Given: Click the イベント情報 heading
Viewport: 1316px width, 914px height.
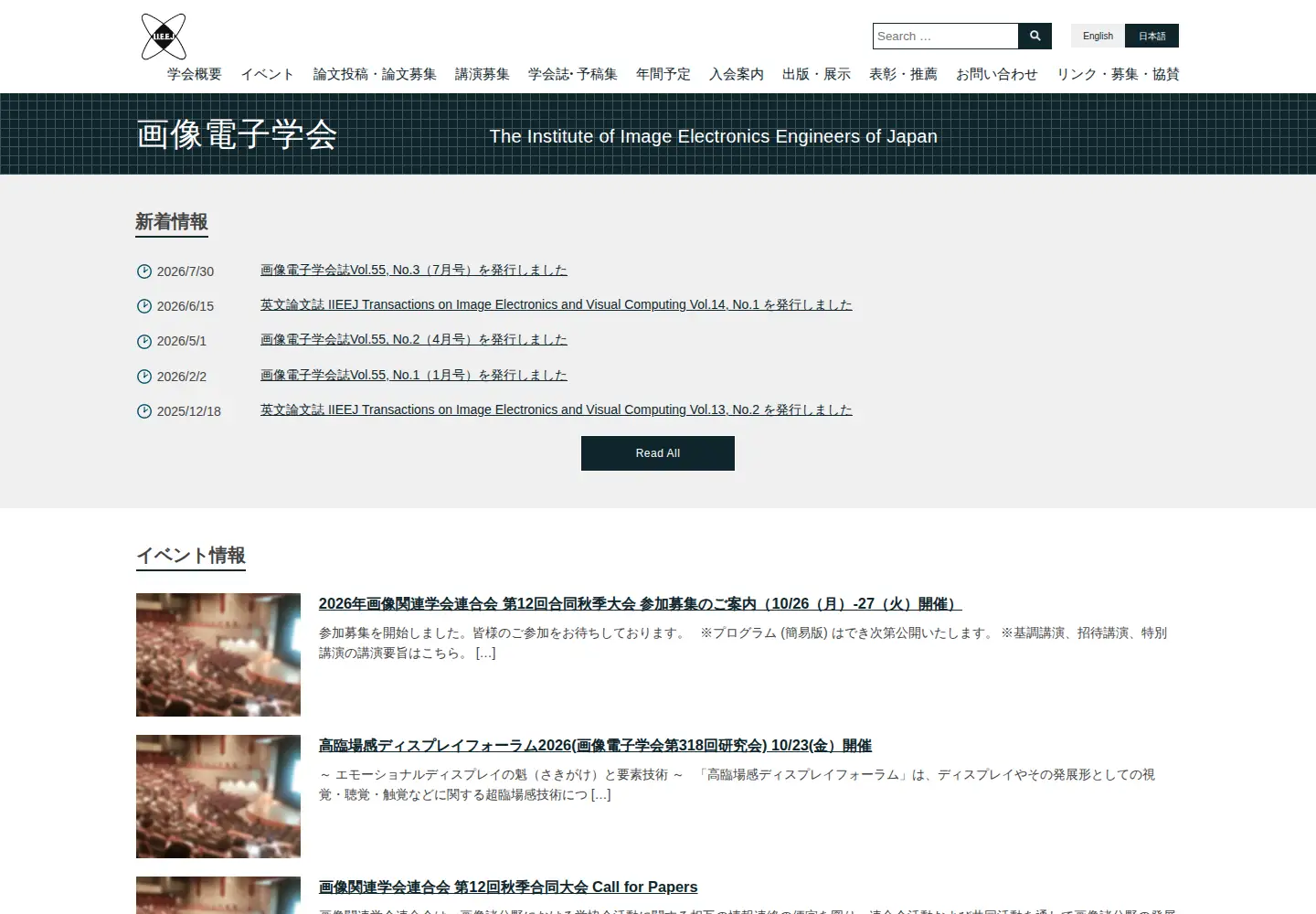Looking at the screenshot, I should click(x=191, y=555).
